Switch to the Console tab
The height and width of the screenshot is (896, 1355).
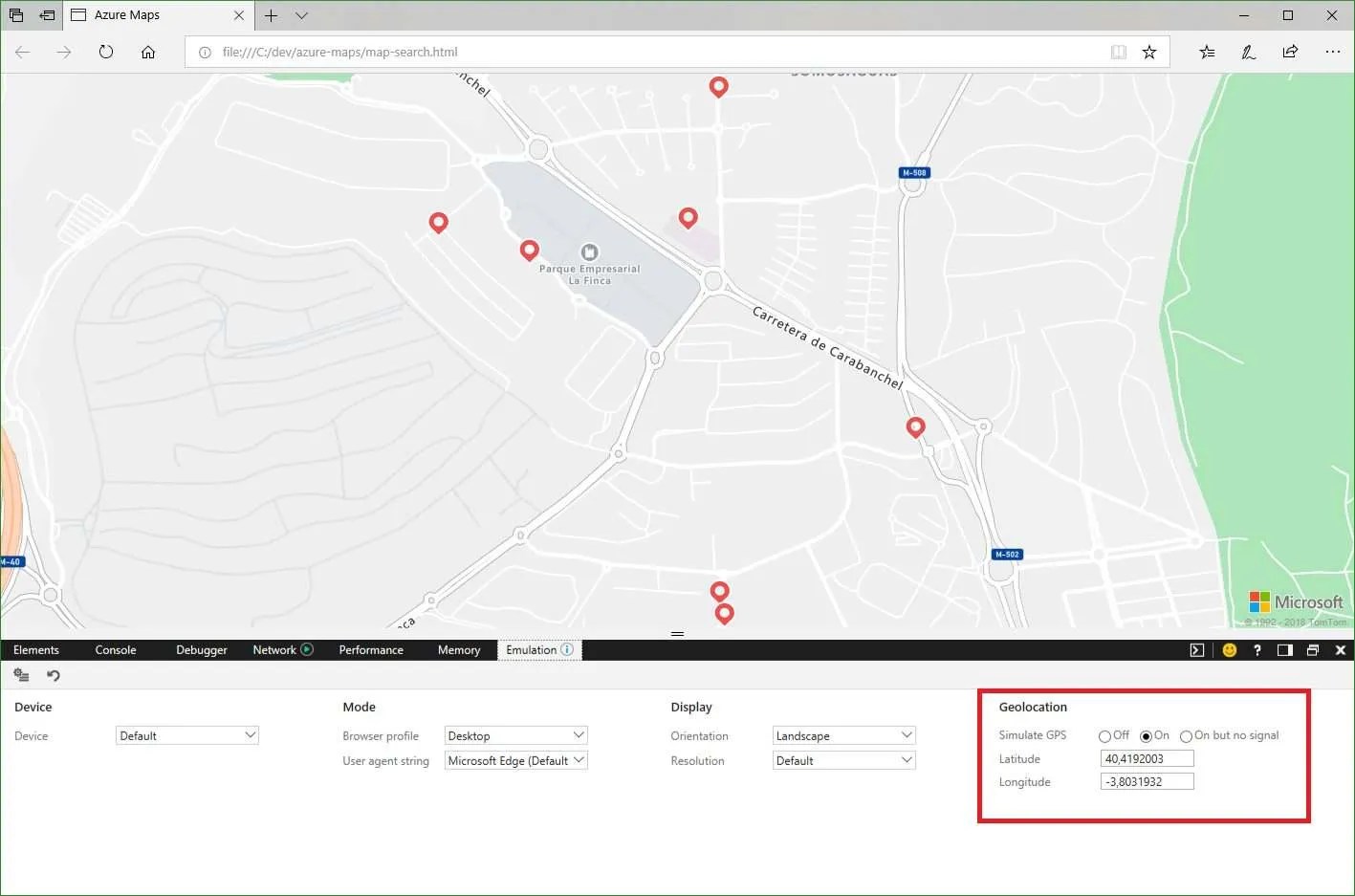click(x=116, y=650)
